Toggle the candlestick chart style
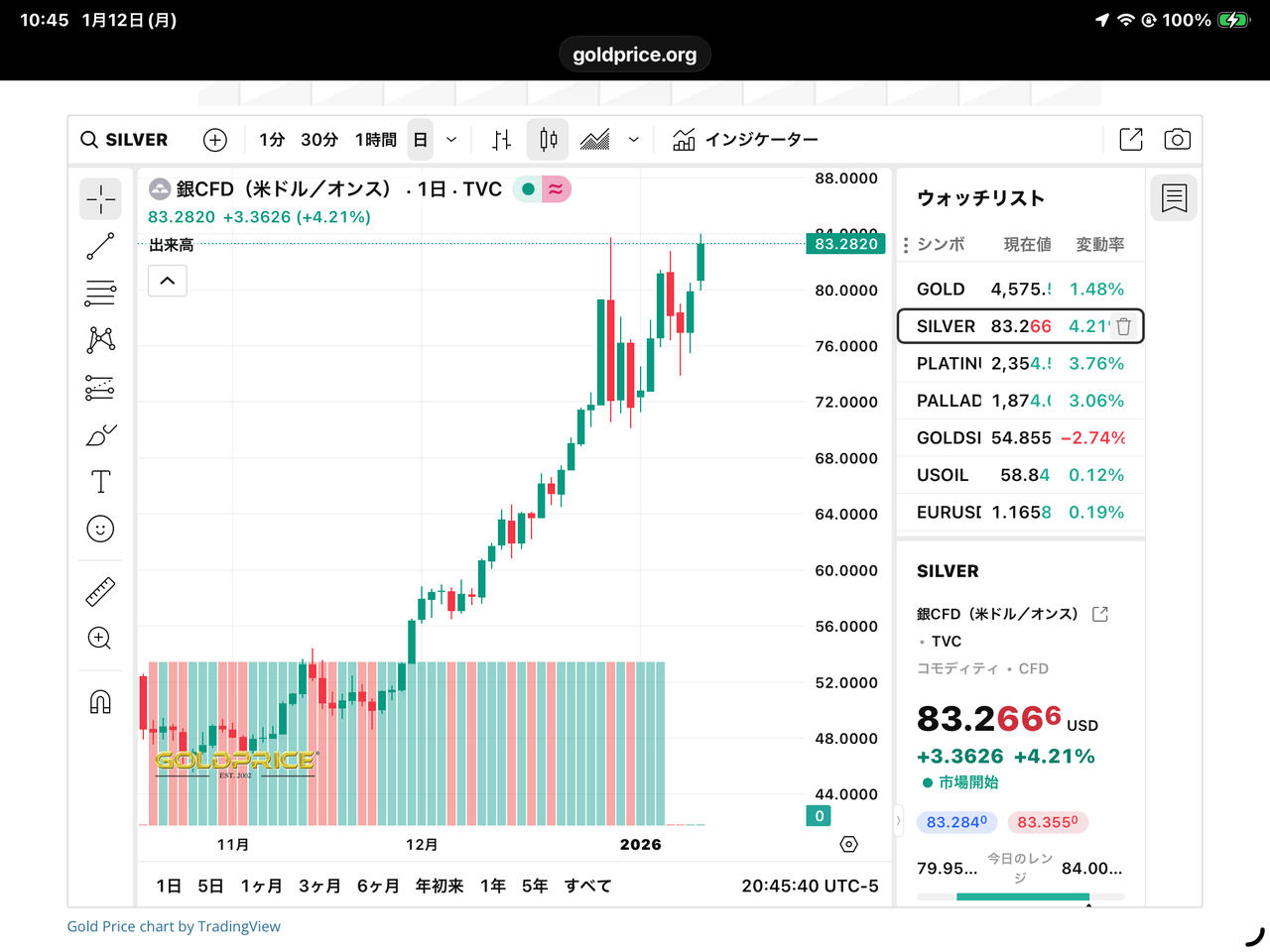The width and height of the screenshot is (1270, 952). [548, 140]
